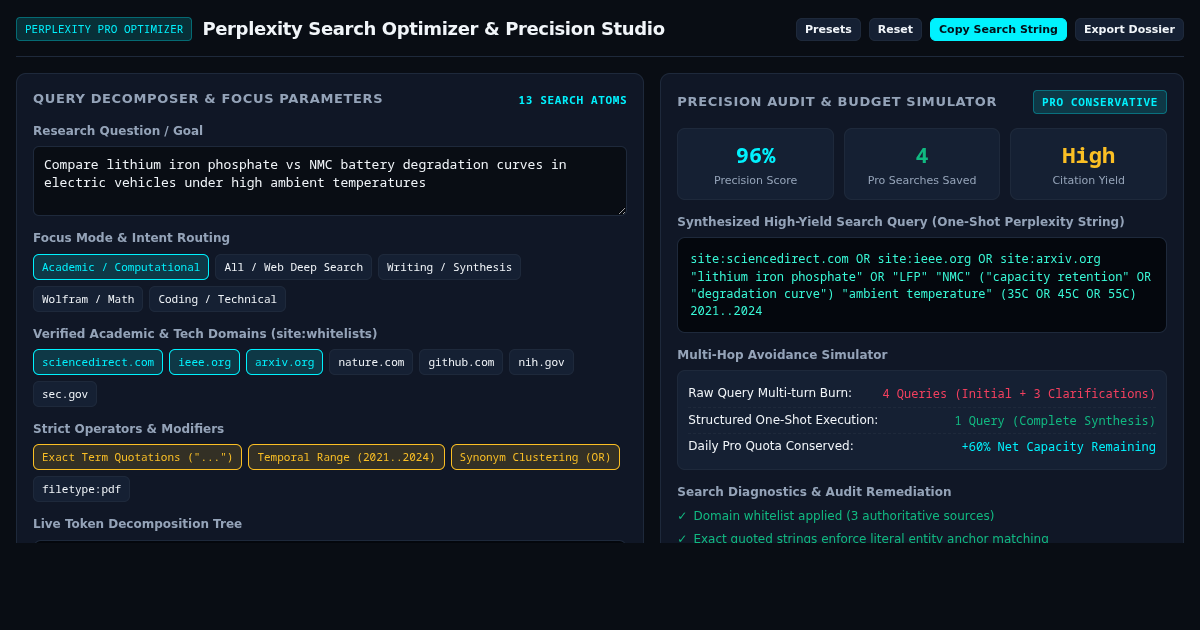Pick Coding / Technical focus mode
This screenshot has width=1200, height=630.
click(x=217, y=299)
